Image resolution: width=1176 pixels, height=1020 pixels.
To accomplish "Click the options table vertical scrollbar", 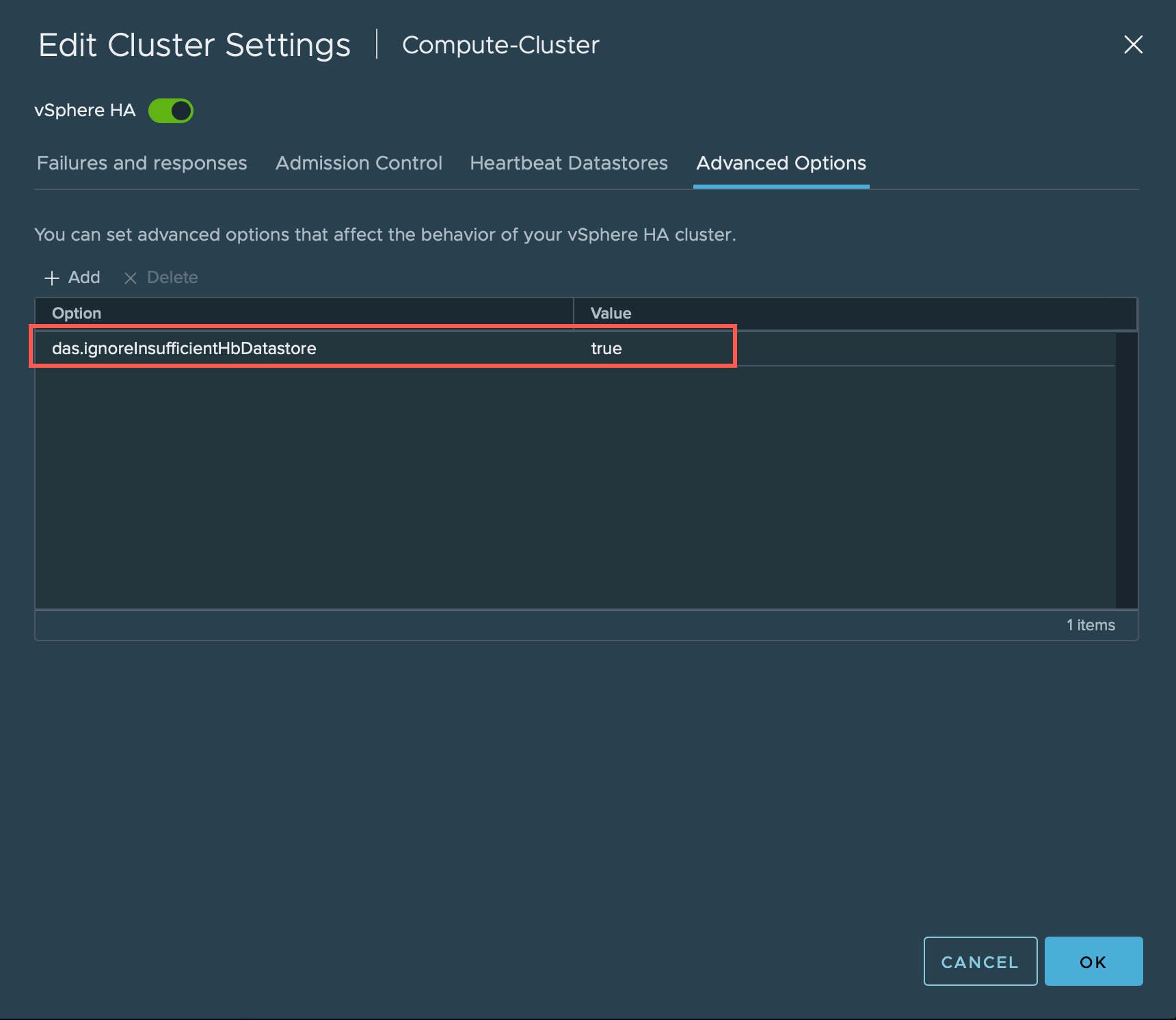I will [1126, 470].
